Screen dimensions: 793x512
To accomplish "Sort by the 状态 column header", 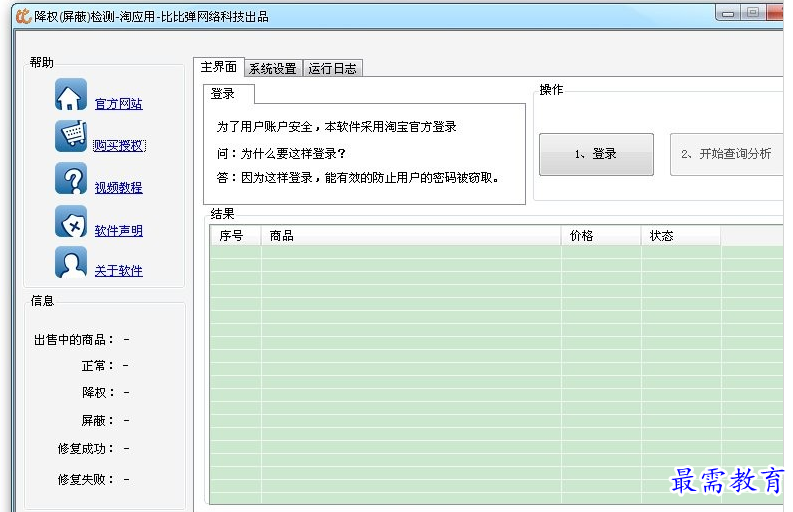I will coord(681,236).
